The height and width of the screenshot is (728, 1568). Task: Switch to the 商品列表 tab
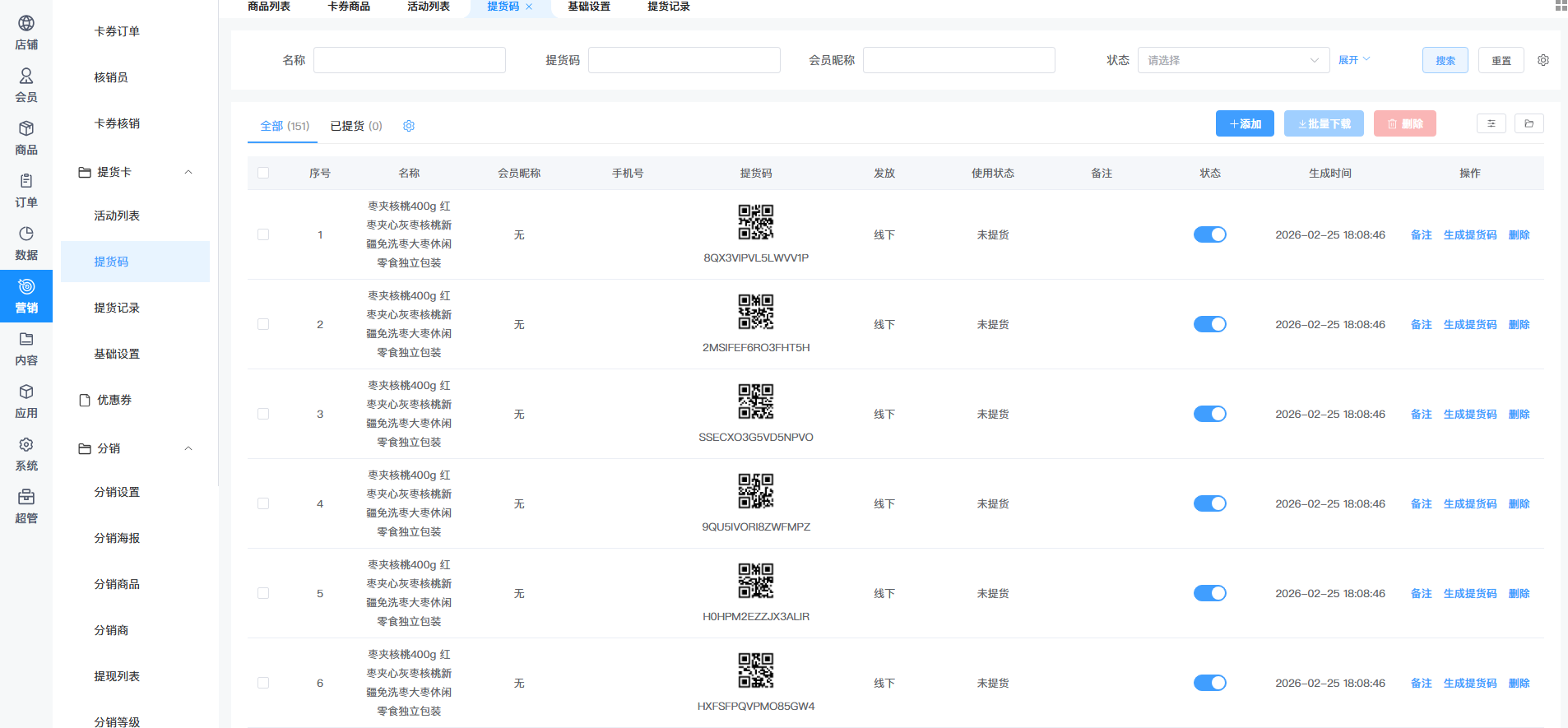click(269, 7)
